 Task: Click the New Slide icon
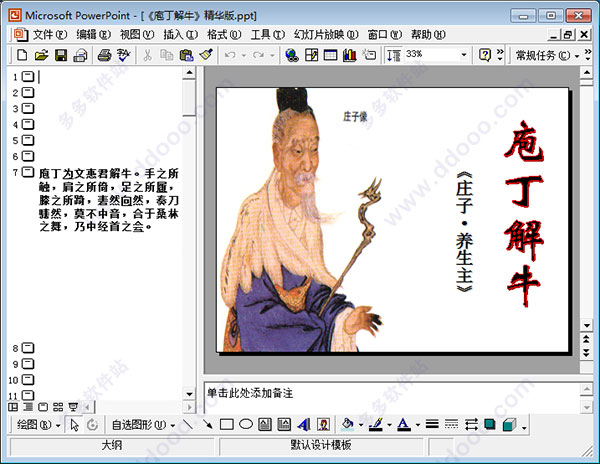tap(369, 55)
